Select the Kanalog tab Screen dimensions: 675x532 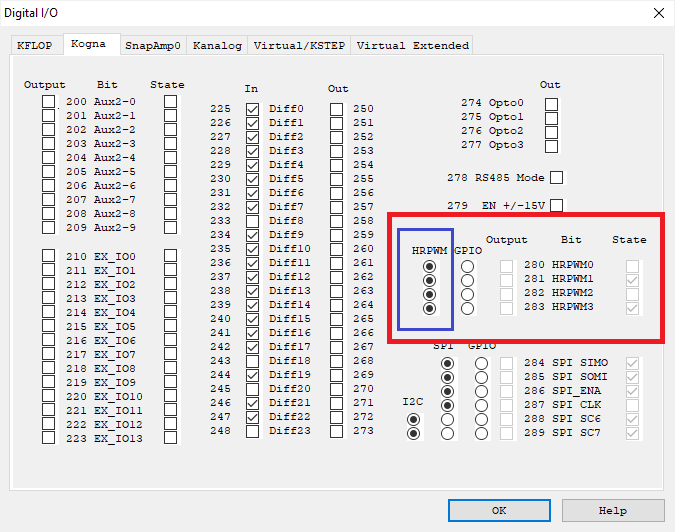click(217, 45)
